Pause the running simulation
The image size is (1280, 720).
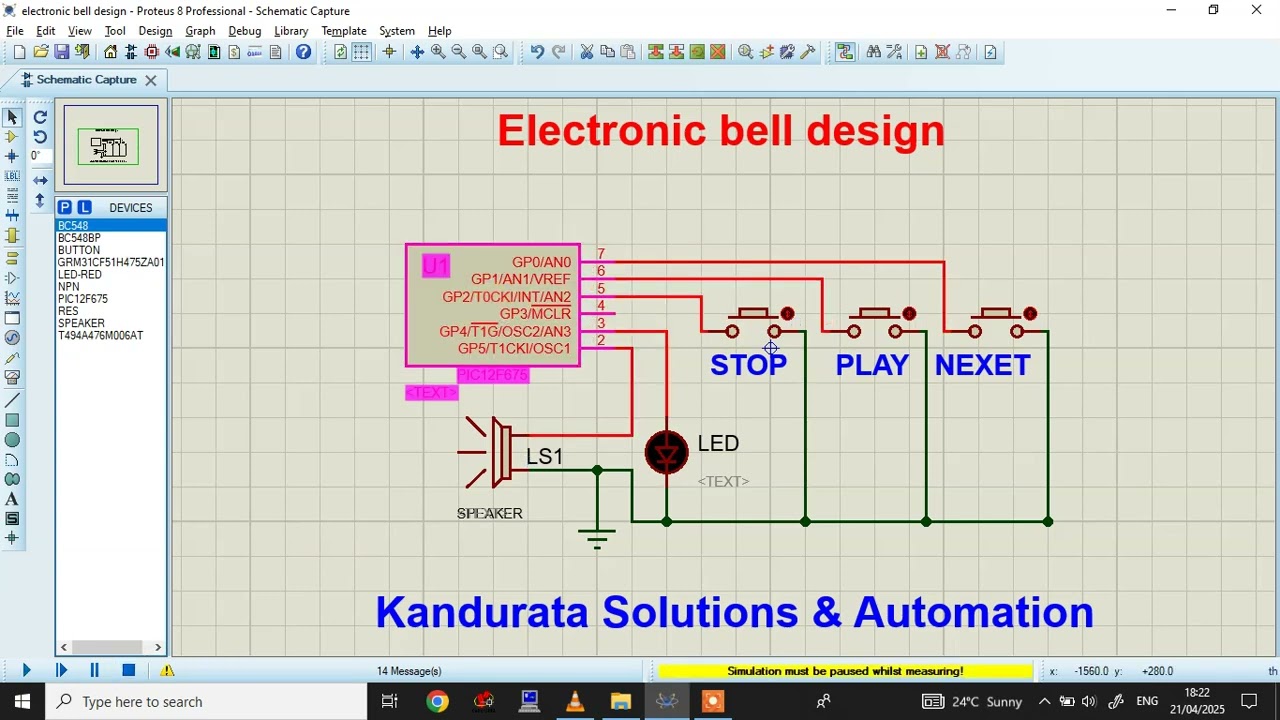point(95,670)
